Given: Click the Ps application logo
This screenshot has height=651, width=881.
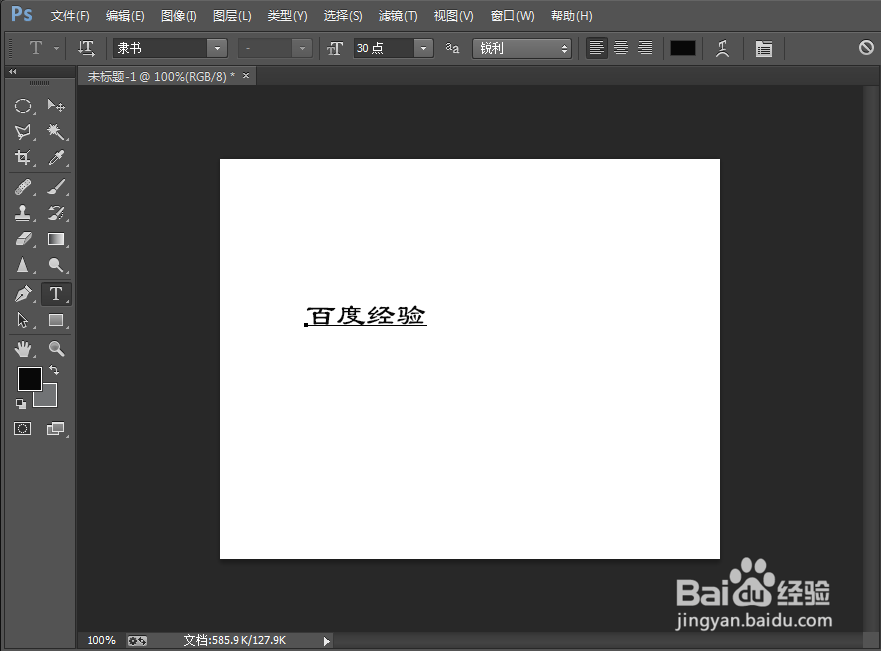Looking at the screenshot, I should (21, 14).
